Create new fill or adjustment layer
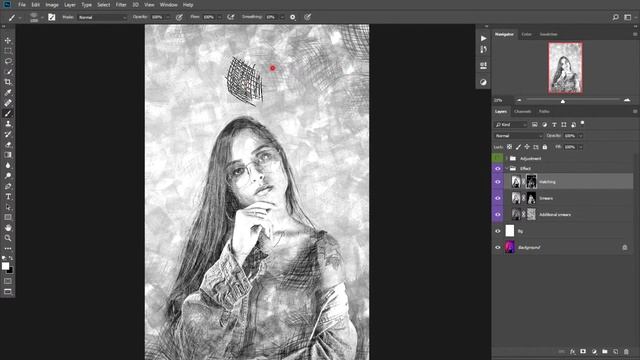Screen dimensions: 640x360 594,351
